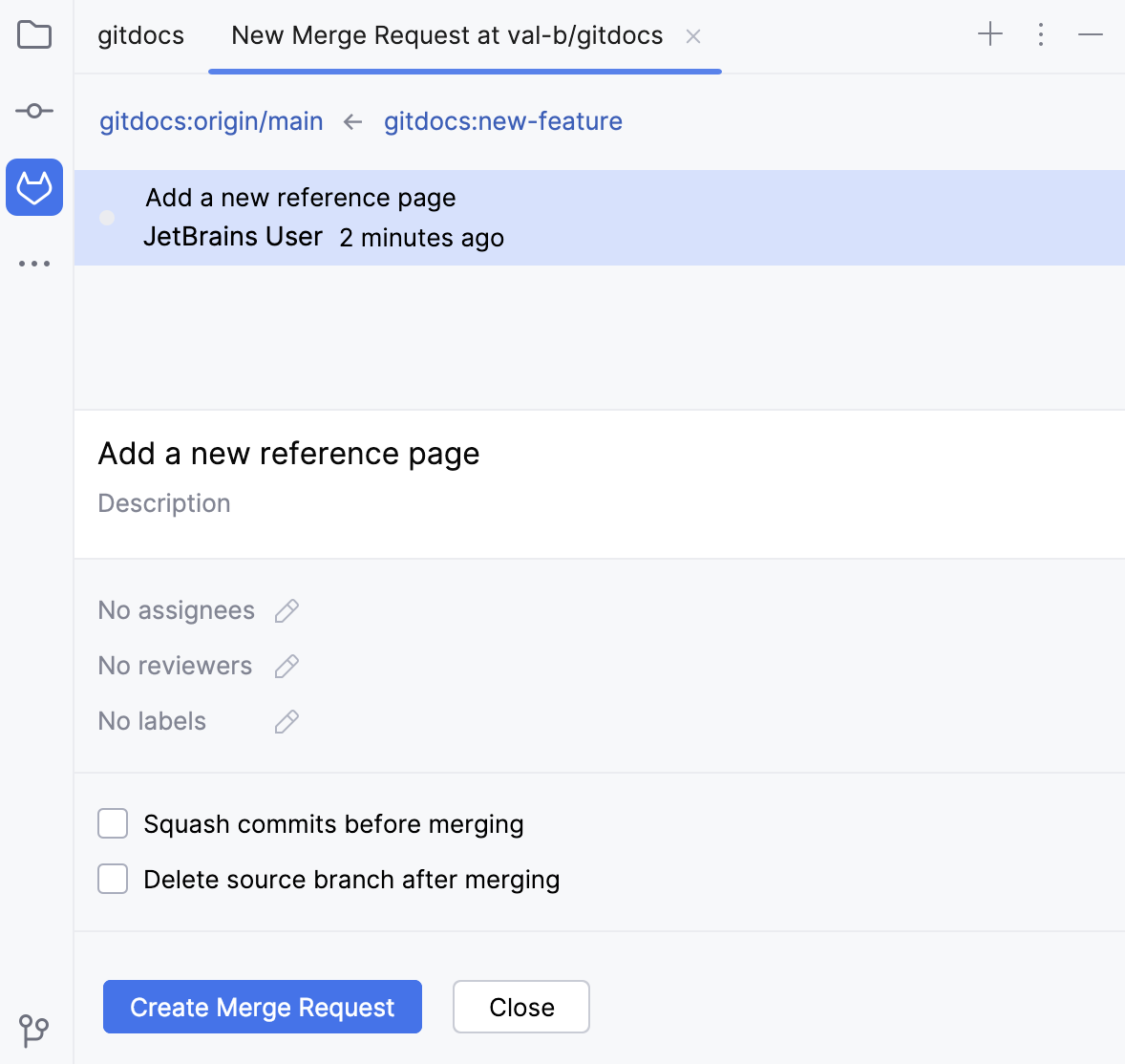Open the gitdocs:origin/main branch link
Viewport: 1125px width, 1064px height.
tap(210, 121)
